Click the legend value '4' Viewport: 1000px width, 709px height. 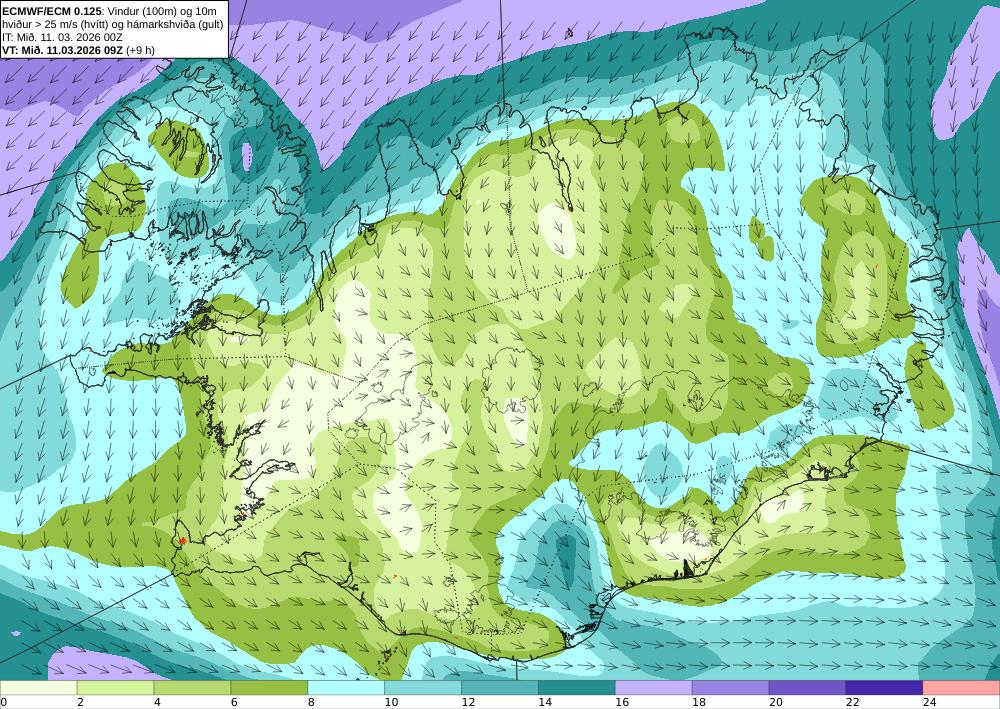(157, 702)
